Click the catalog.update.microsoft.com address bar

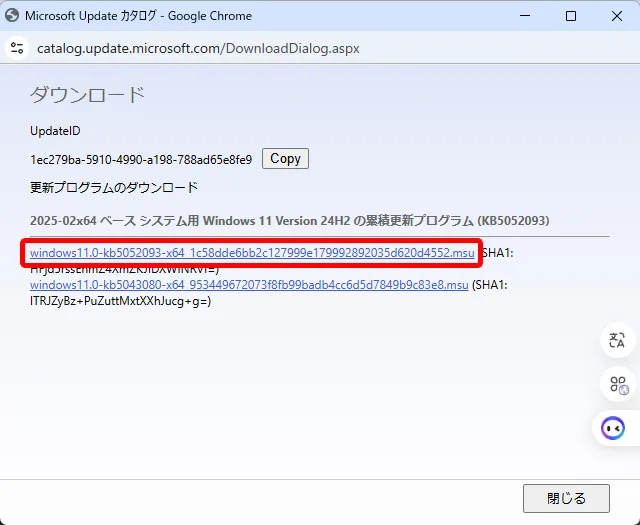coord(198,49)
